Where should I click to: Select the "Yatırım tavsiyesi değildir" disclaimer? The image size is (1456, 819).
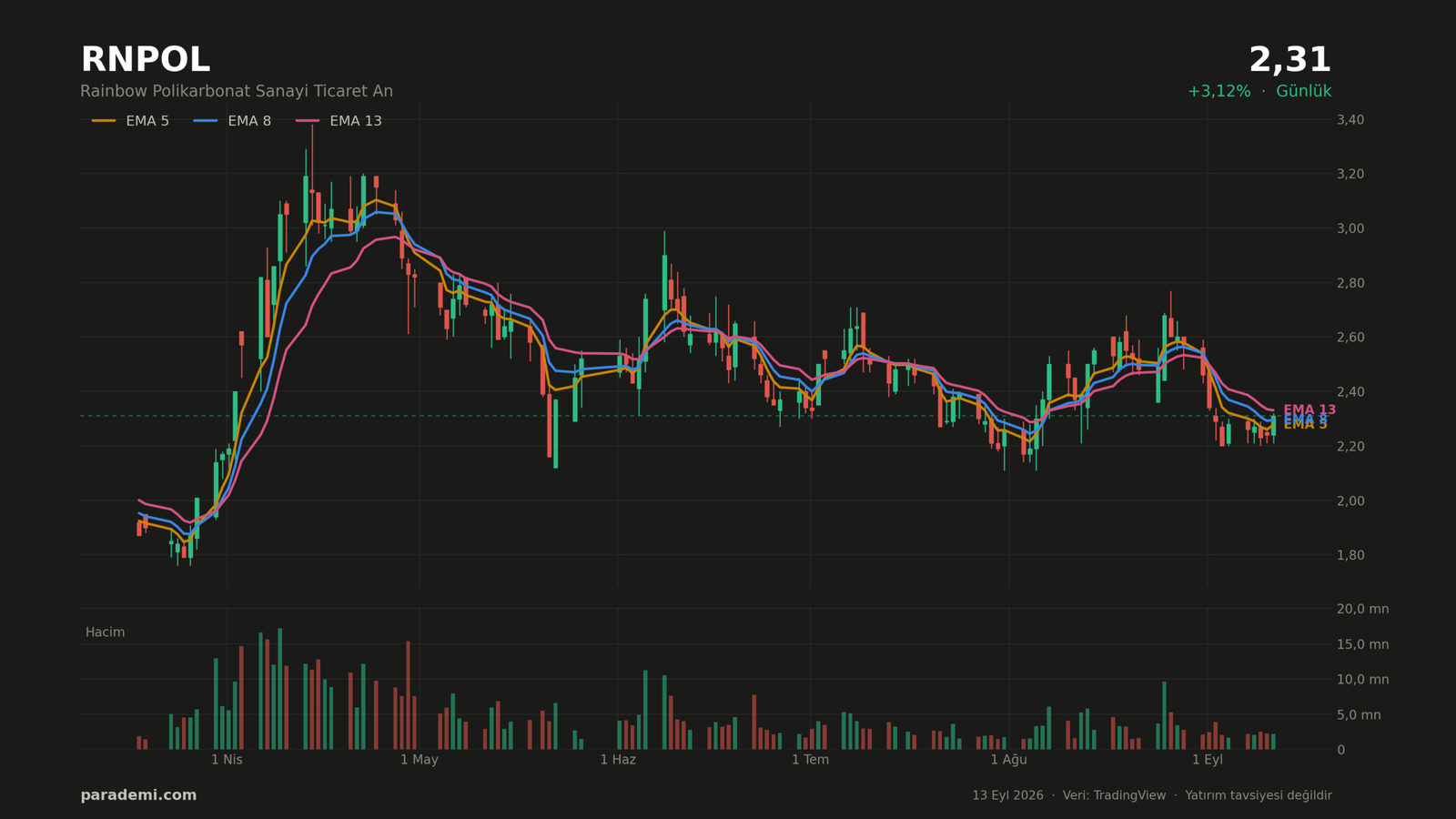[1258, 795]
